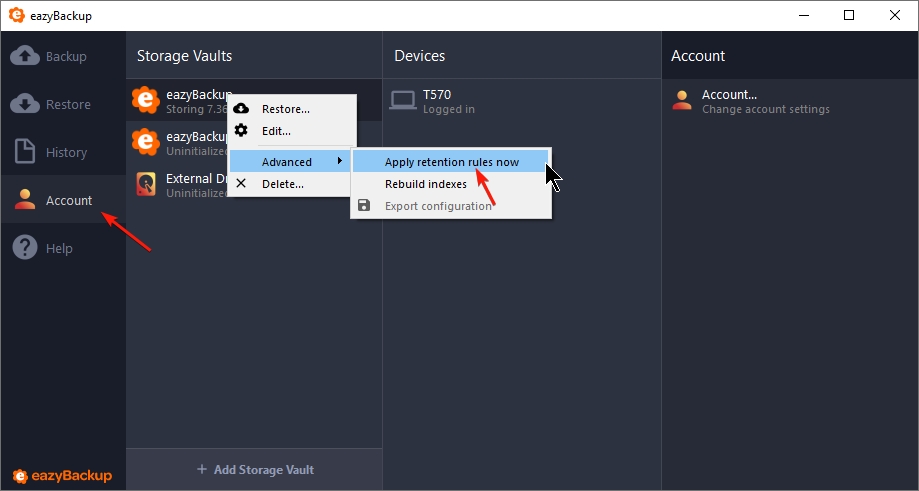Choose Rebuild indexes from submenu

tap(425, 184)
